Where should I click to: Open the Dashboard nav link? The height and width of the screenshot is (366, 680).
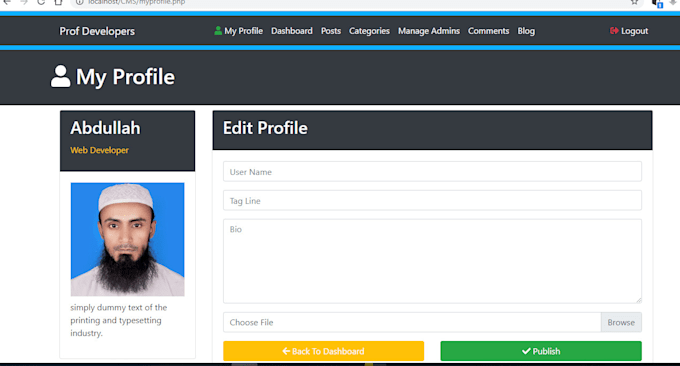click(x=292, y=31)
